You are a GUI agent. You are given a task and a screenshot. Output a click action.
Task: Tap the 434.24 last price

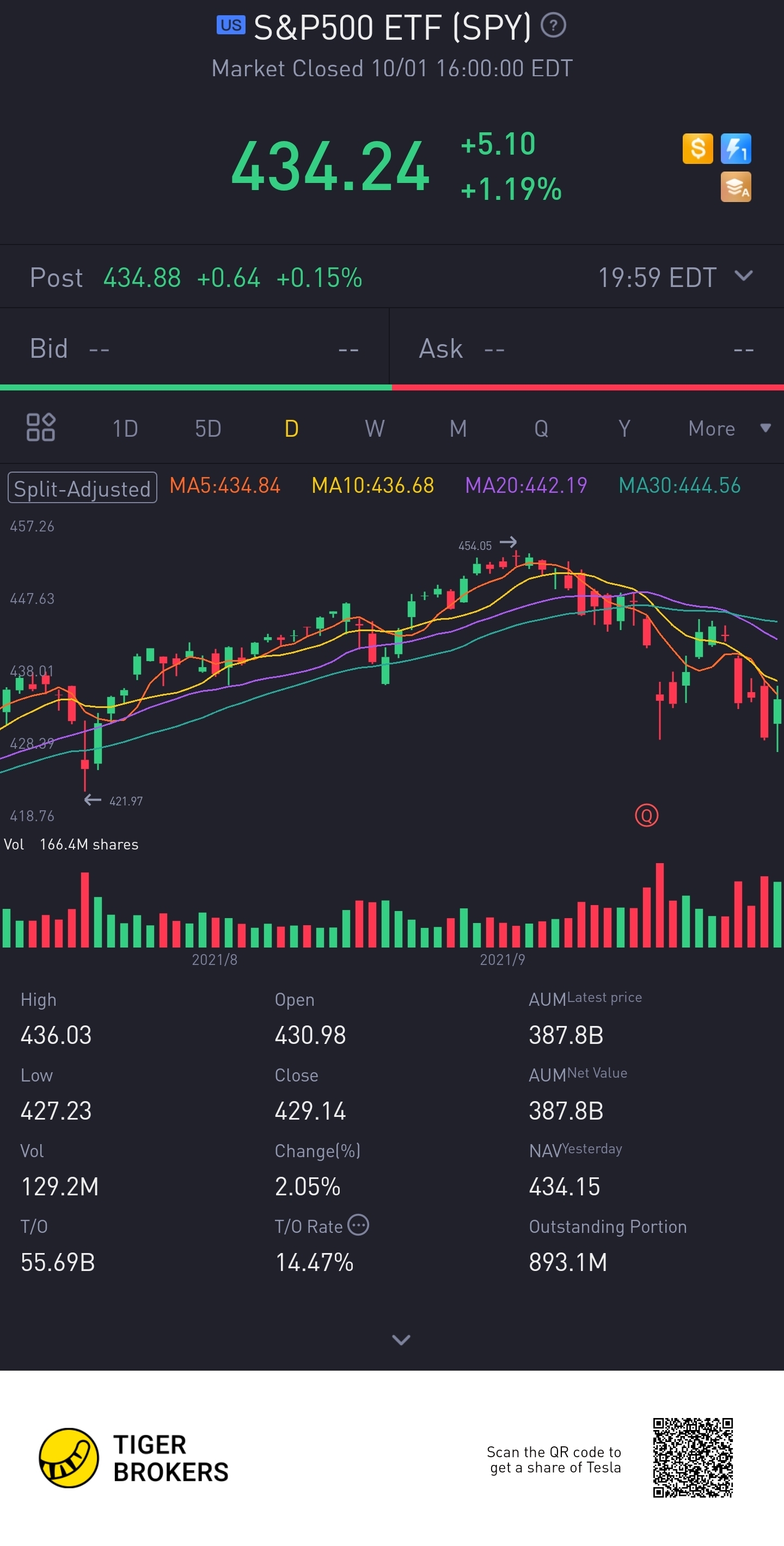tap(330, 167)
